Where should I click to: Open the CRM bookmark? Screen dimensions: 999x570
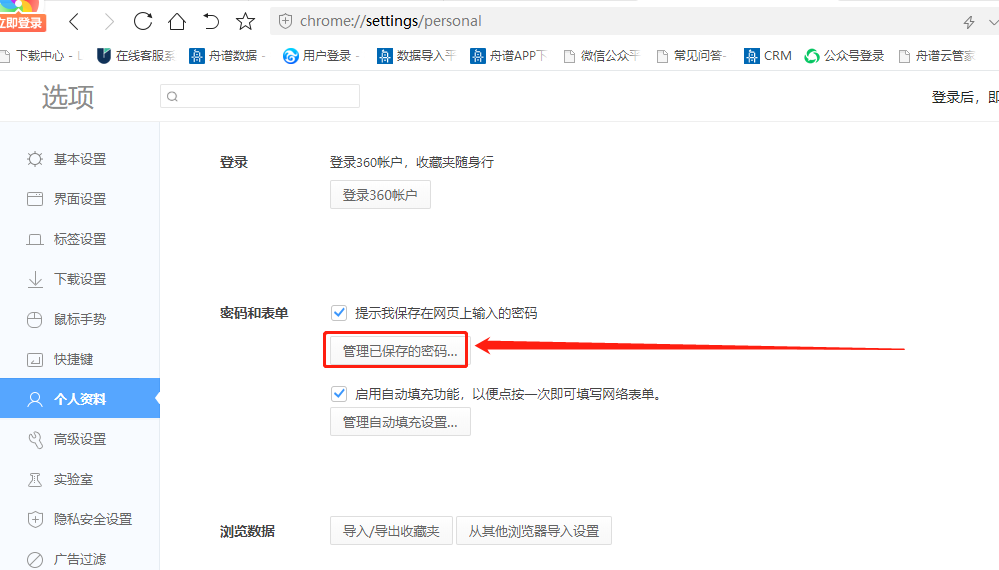(x=768, y=56)
